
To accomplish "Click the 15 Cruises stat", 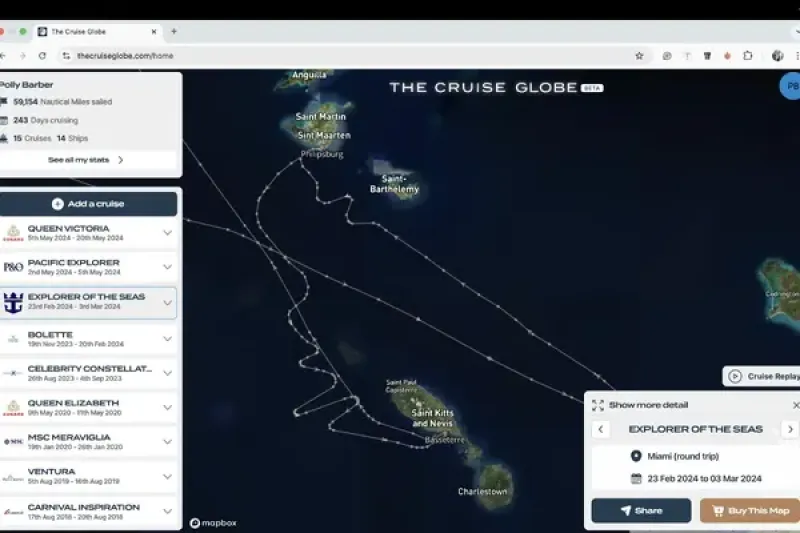I will [32, 138].
